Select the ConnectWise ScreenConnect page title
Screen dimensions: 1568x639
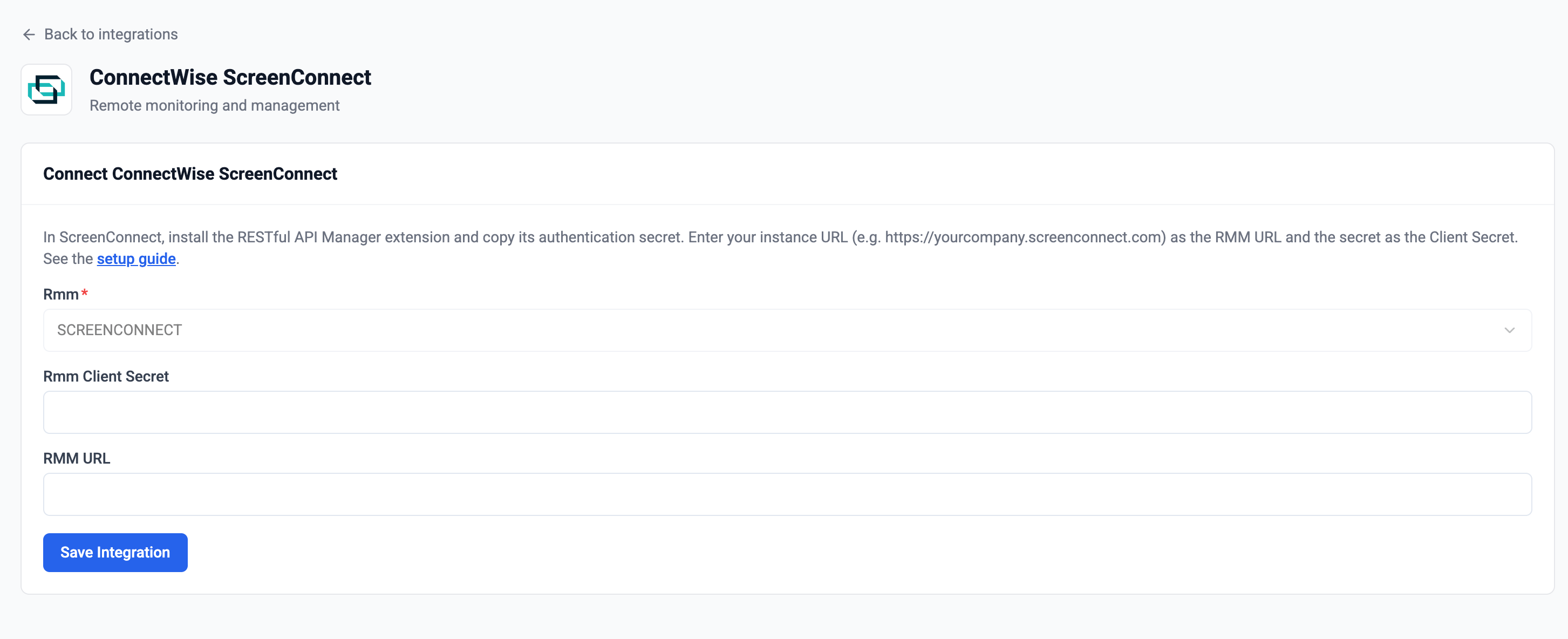click(230, 77)
